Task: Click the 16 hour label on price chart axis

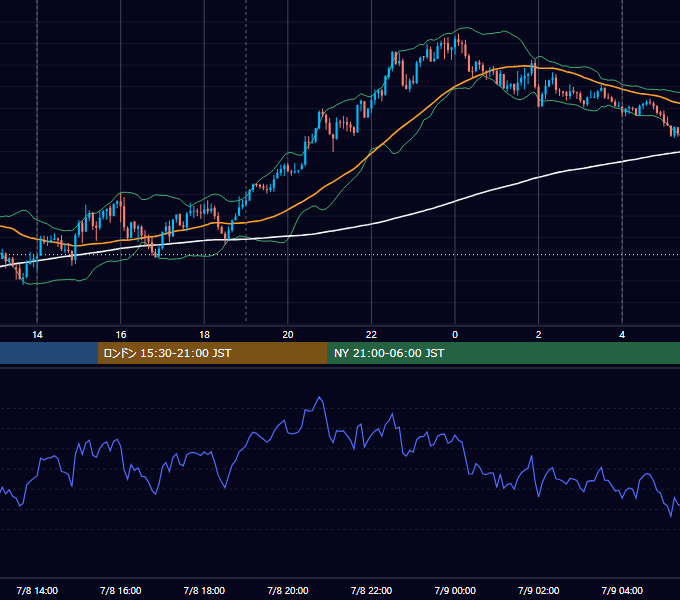Action: (x=121, y=335)
